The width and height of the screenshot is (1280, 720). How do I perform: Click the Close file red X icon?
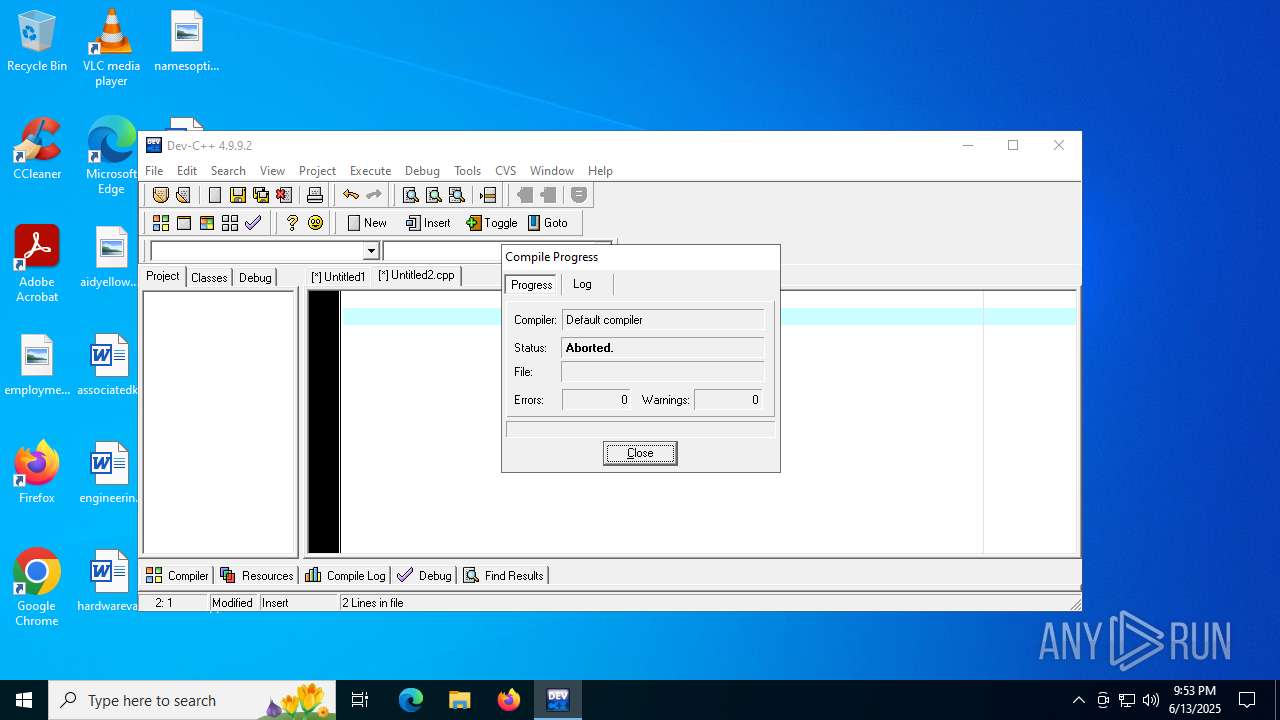(284, 195)
